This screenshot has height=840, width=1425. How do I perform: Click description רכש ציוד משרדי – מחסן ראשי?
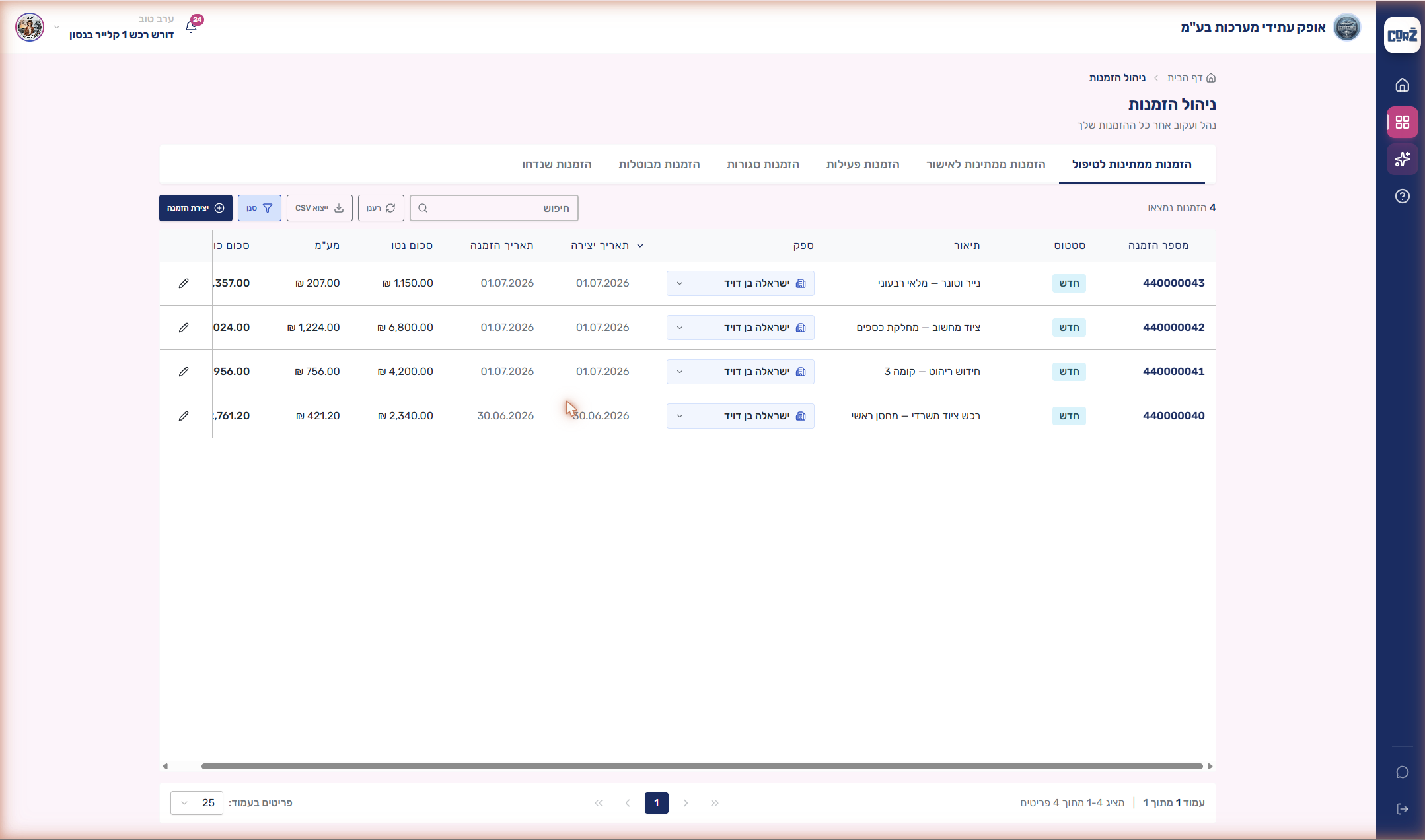pos(916,416)
